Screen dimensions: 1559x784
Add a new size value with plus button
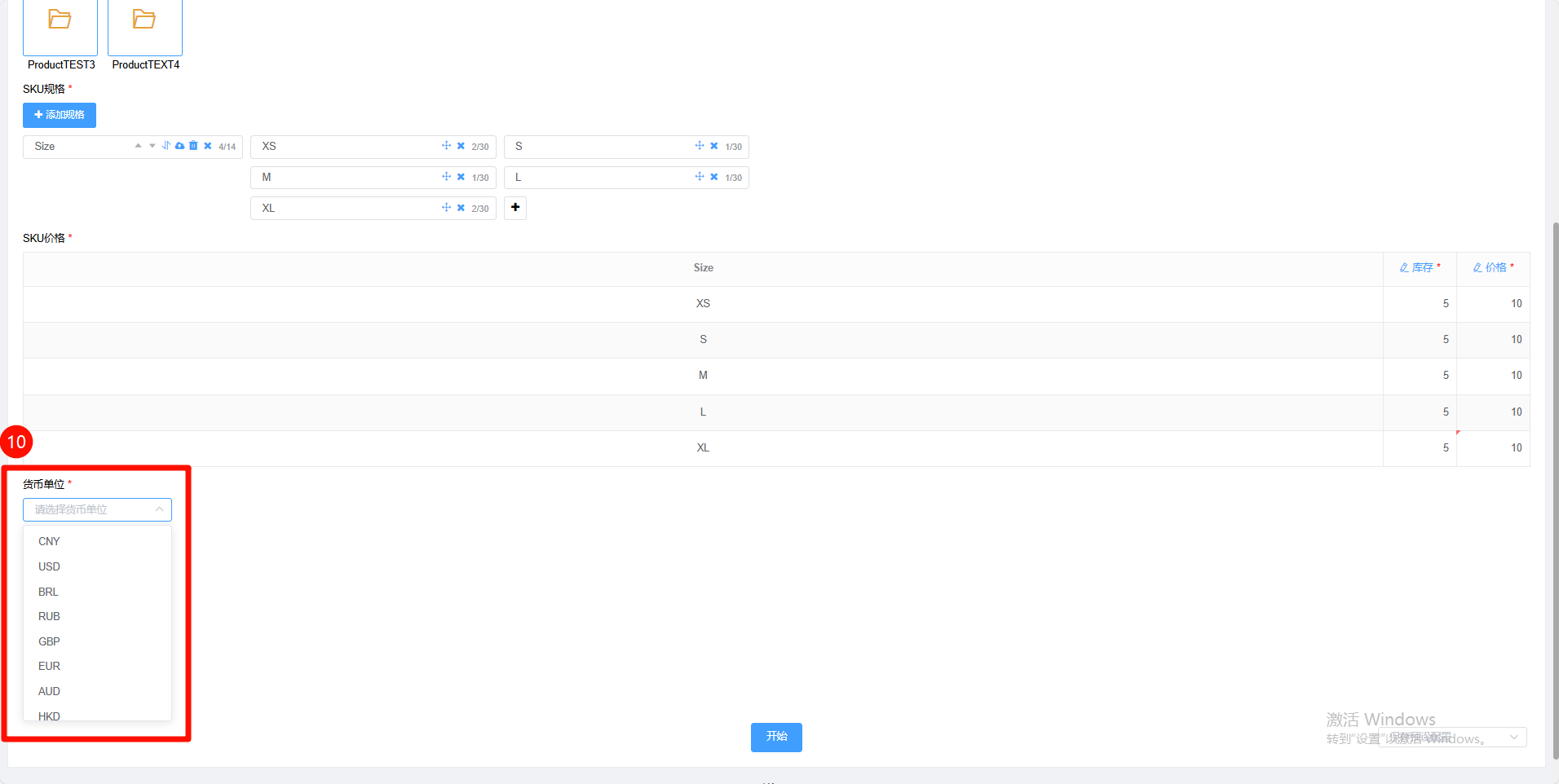coord(515,208)
